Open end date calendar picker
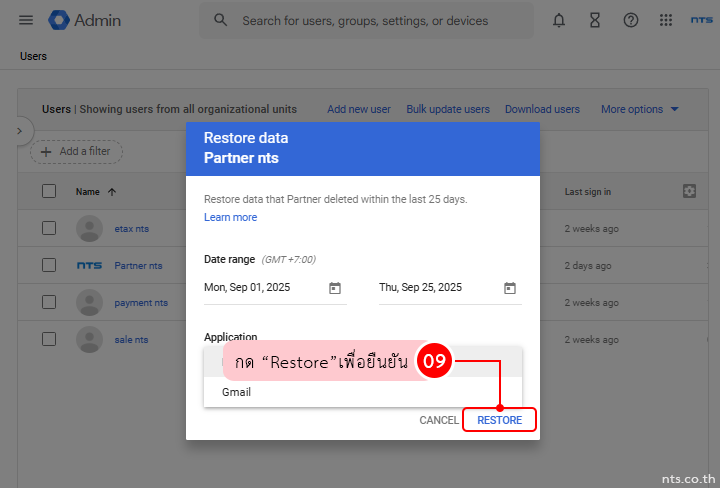 click(x=510, y=288)
